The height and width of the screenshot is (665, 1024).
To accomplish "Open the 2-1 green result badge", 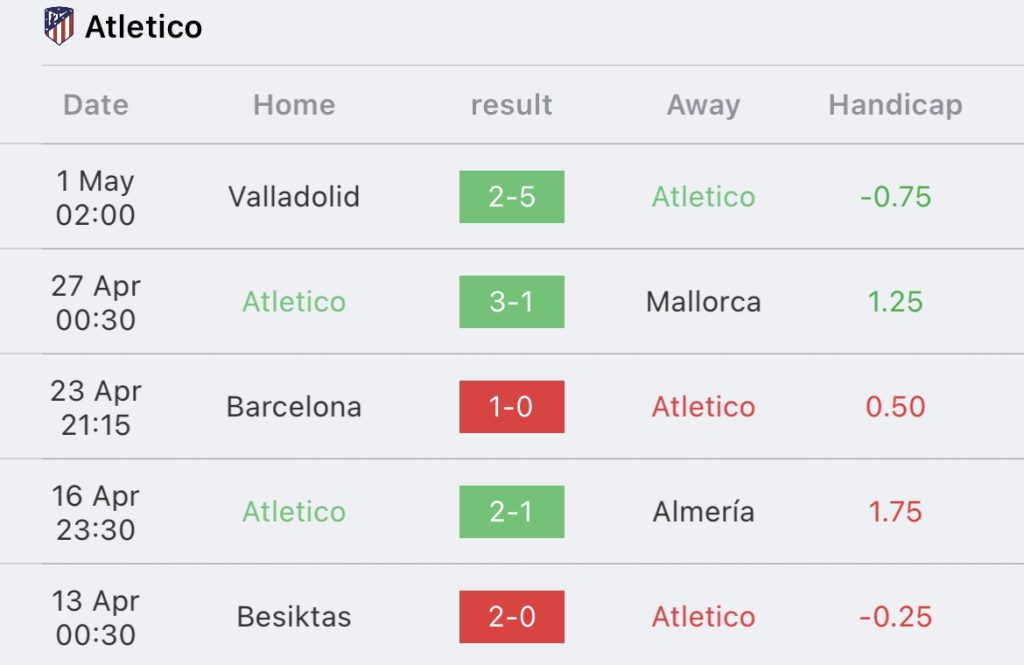I will point(511,511).
